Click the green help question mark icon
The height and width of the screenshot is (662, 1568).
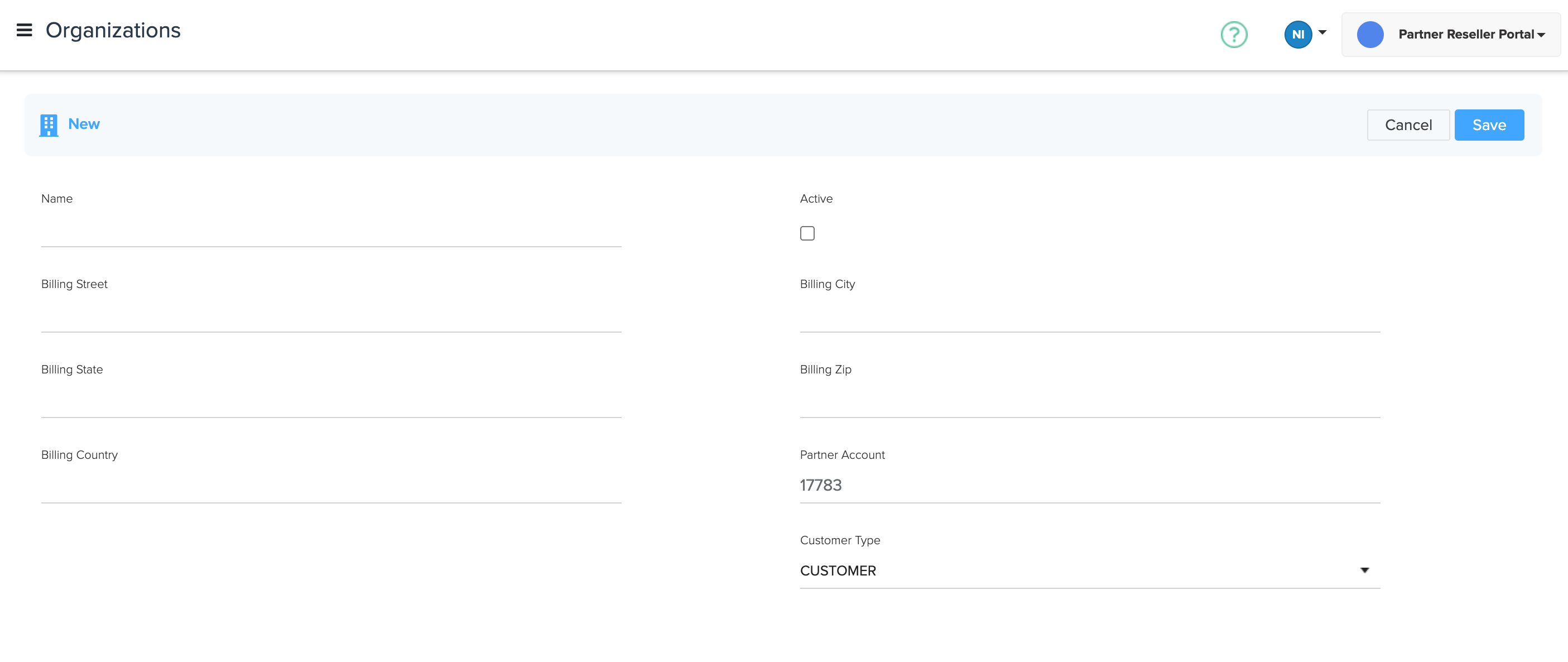click(x=1234, y=35)
